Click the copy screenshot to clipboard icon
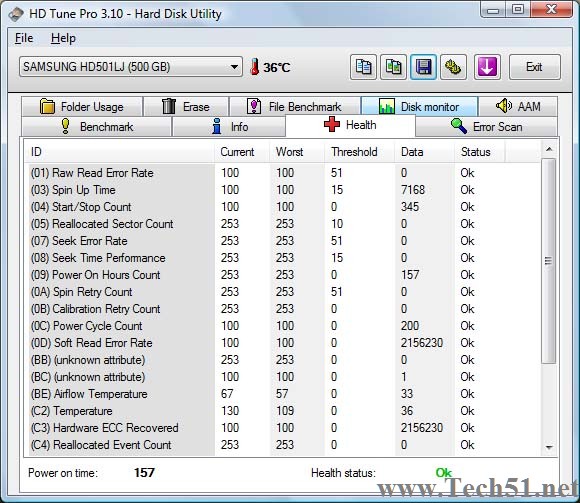Image resolution: width=580 pixels, height=503 pixels. [x=394, y=67]
